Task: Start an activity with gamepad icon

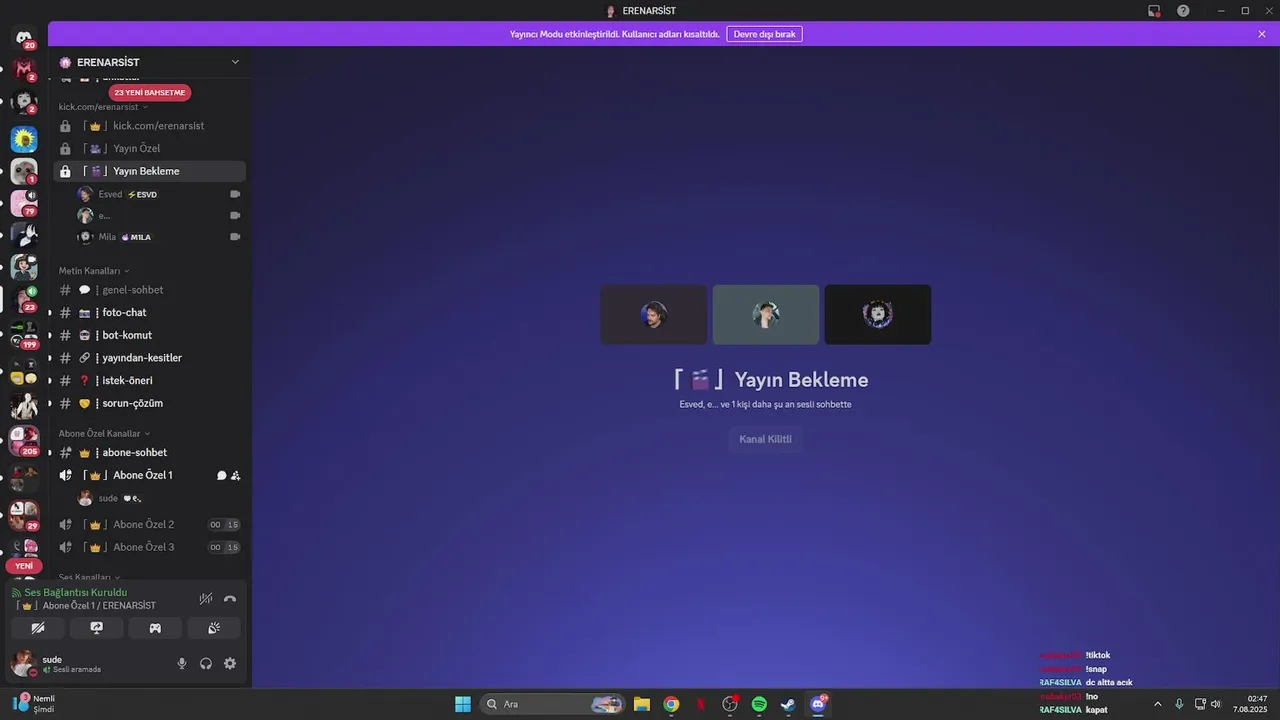Action: (x=155, y=628)
